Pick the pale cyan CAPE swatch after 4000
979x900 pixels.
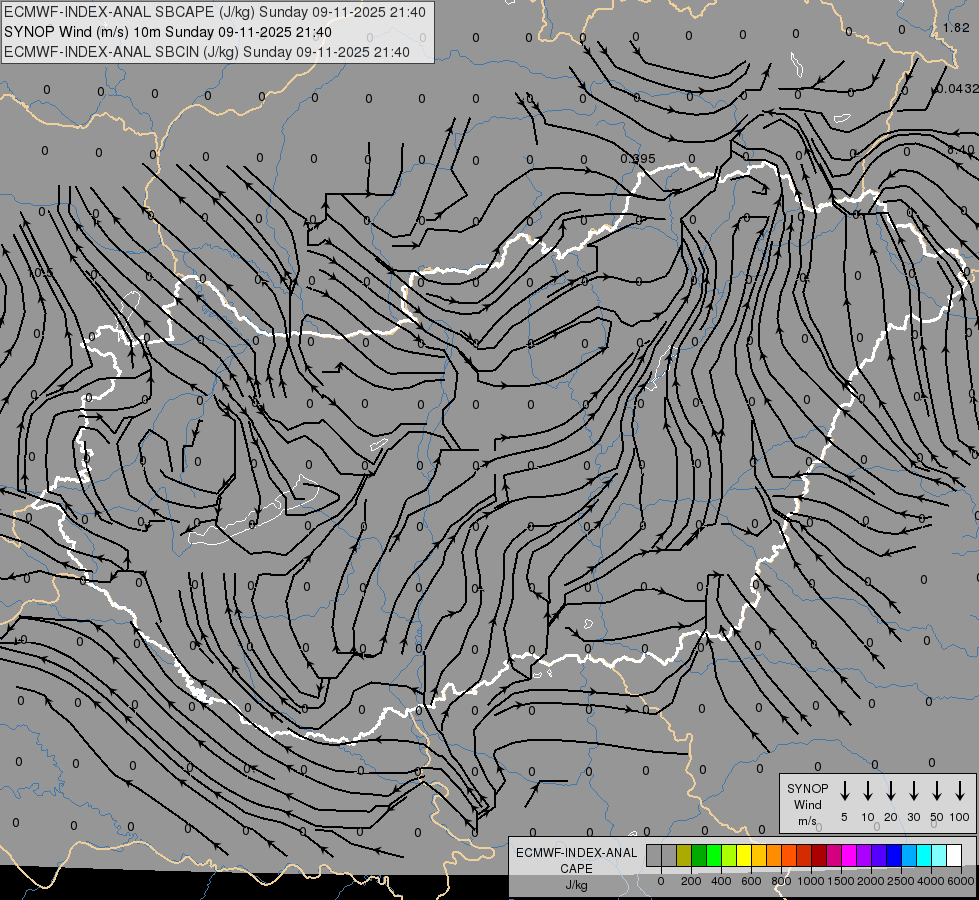[939, 855]
